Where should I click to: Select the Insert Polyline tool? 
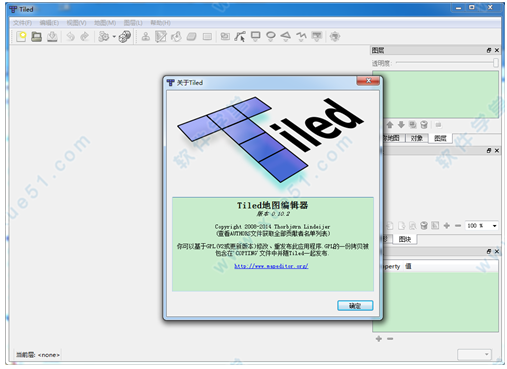point(301,36)
